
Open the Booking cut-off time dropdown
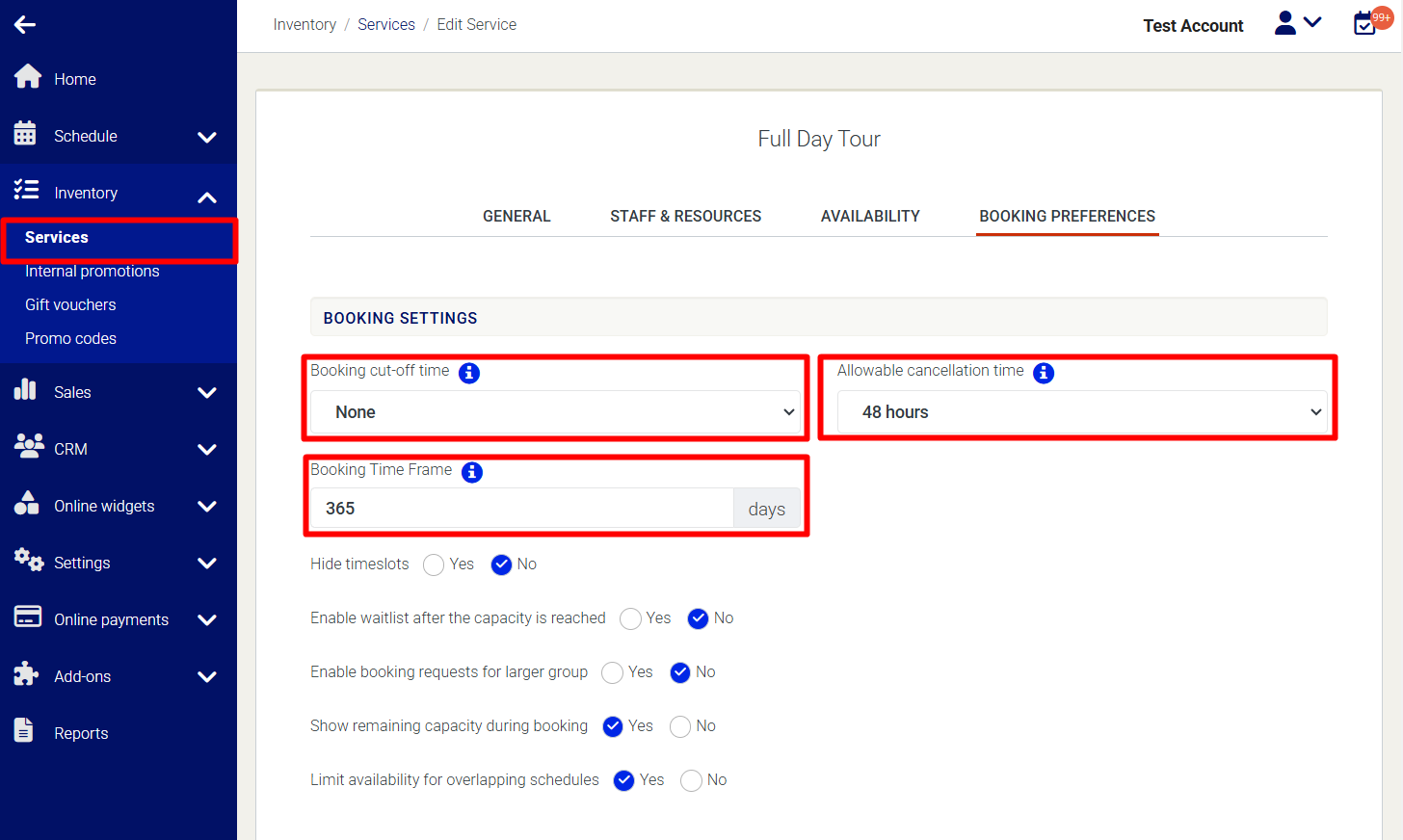555,412
